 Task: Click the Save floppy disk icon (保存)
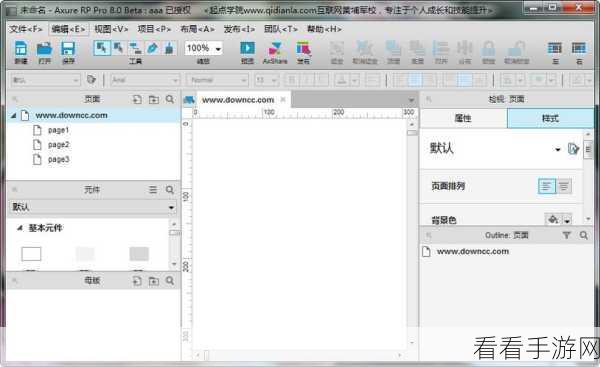click(x=68, y=49)
